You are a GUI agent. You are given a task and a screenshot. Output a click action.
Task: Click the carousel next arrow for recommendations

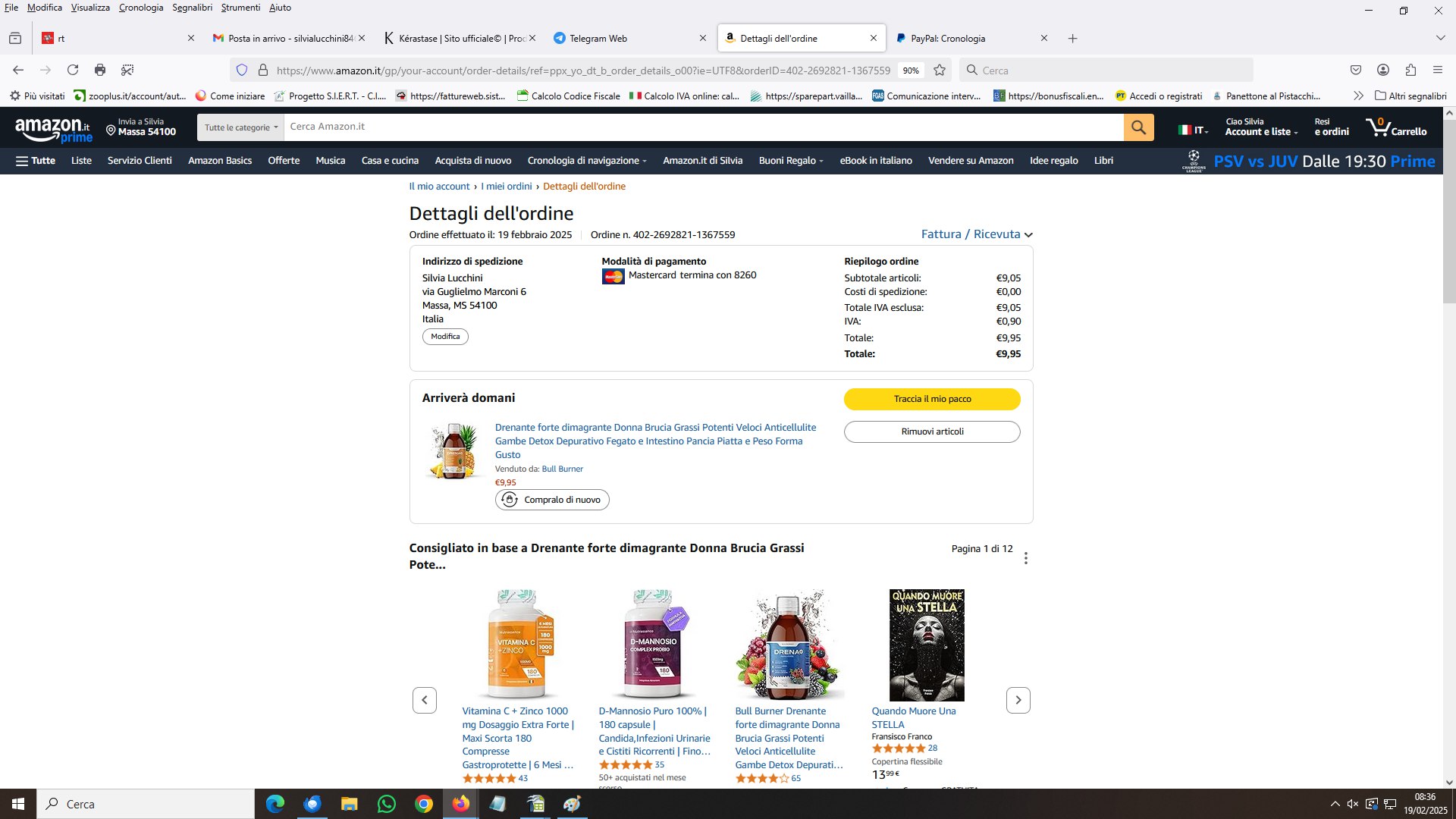click(1018, 700)
